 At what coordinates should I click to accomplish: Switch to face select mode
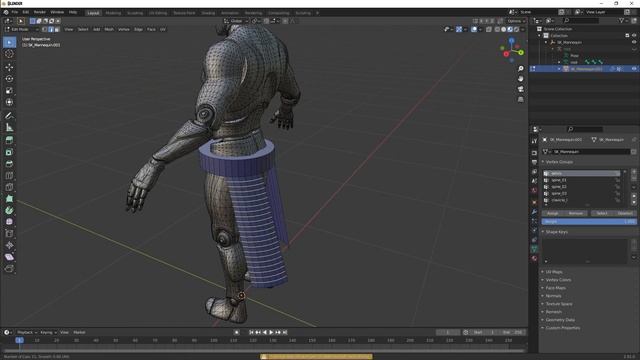tap(57, 29)
